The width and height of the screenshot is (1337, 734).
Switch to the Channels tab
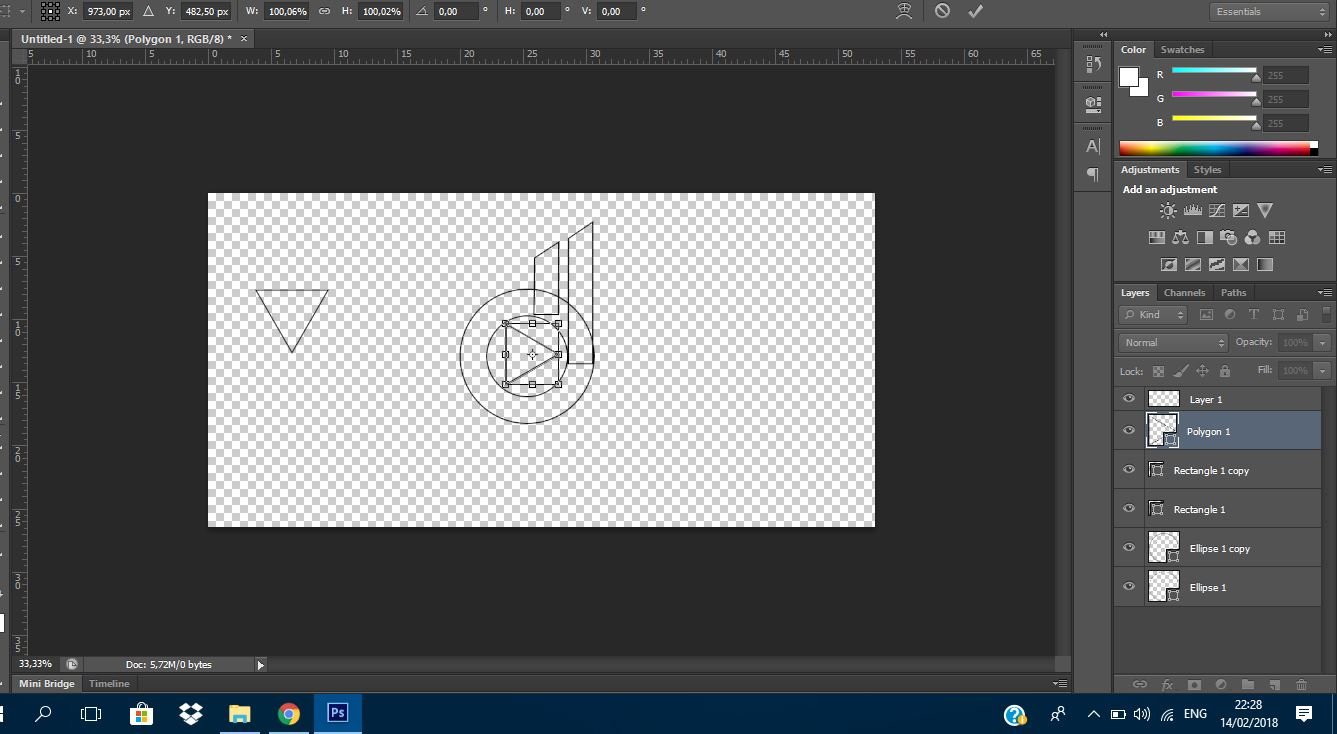[1184, 293]
